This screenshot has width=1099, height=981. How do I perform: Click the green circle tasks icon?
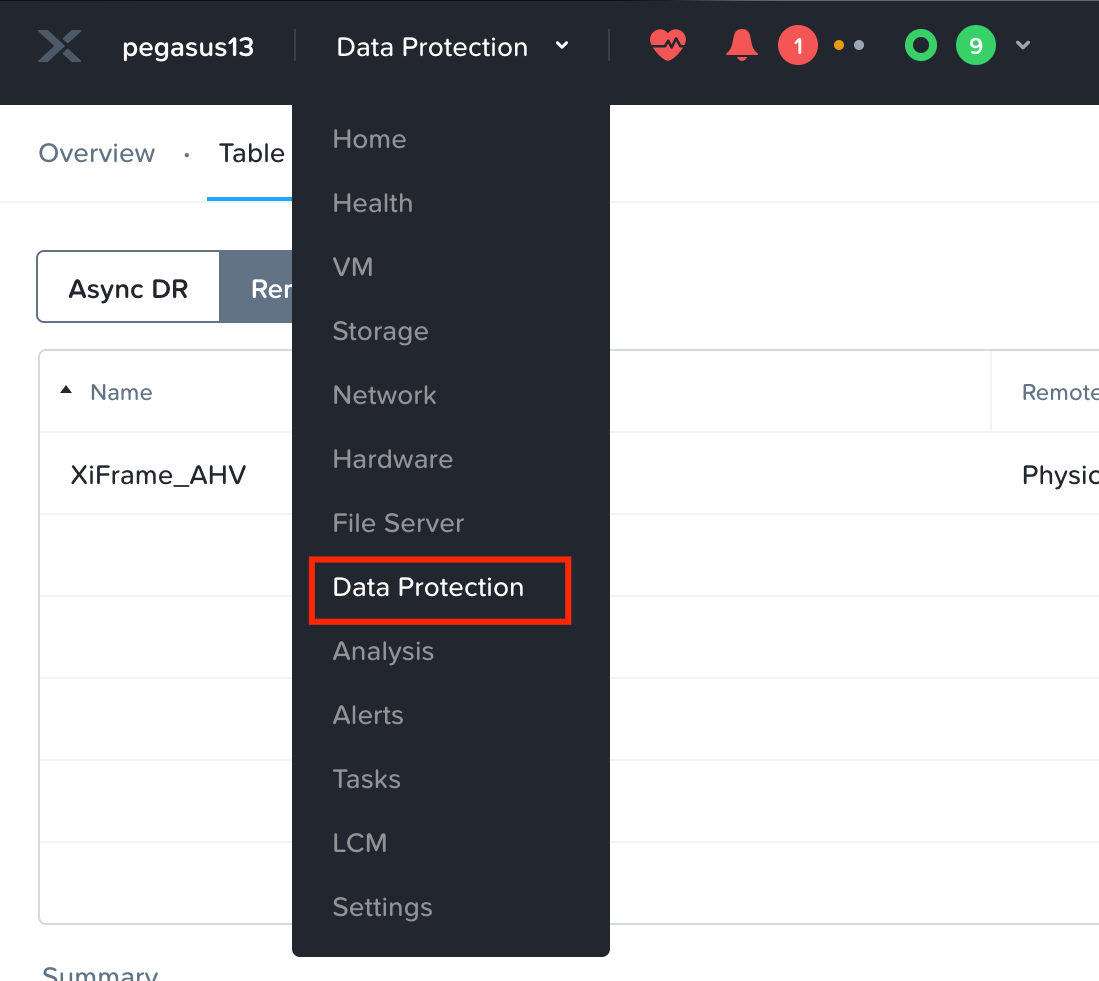pos(920,46)
